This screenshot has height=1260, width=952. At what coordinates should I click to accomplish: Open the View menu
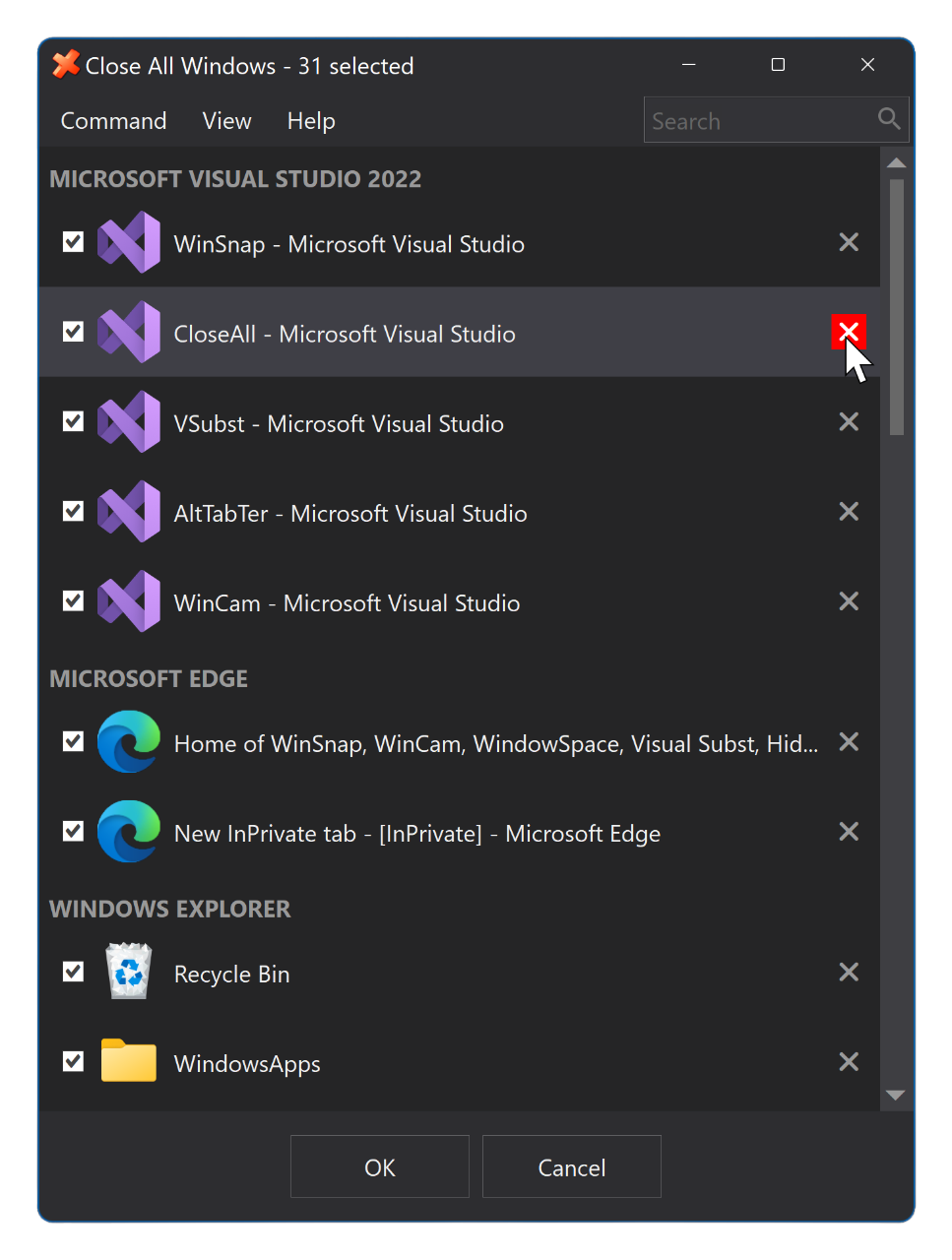(x=226, y=121)
